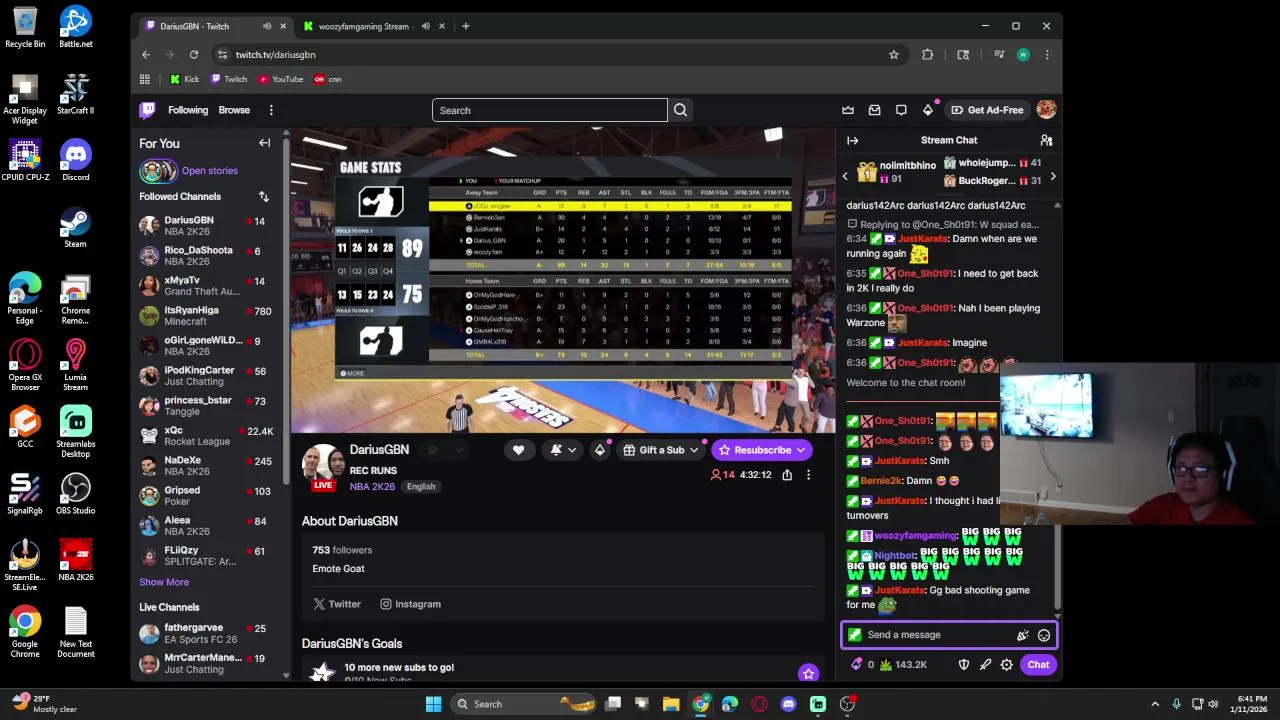Expand followed channels with Show More
This screenshot has width=1280, height=720.
pos(164,582)
